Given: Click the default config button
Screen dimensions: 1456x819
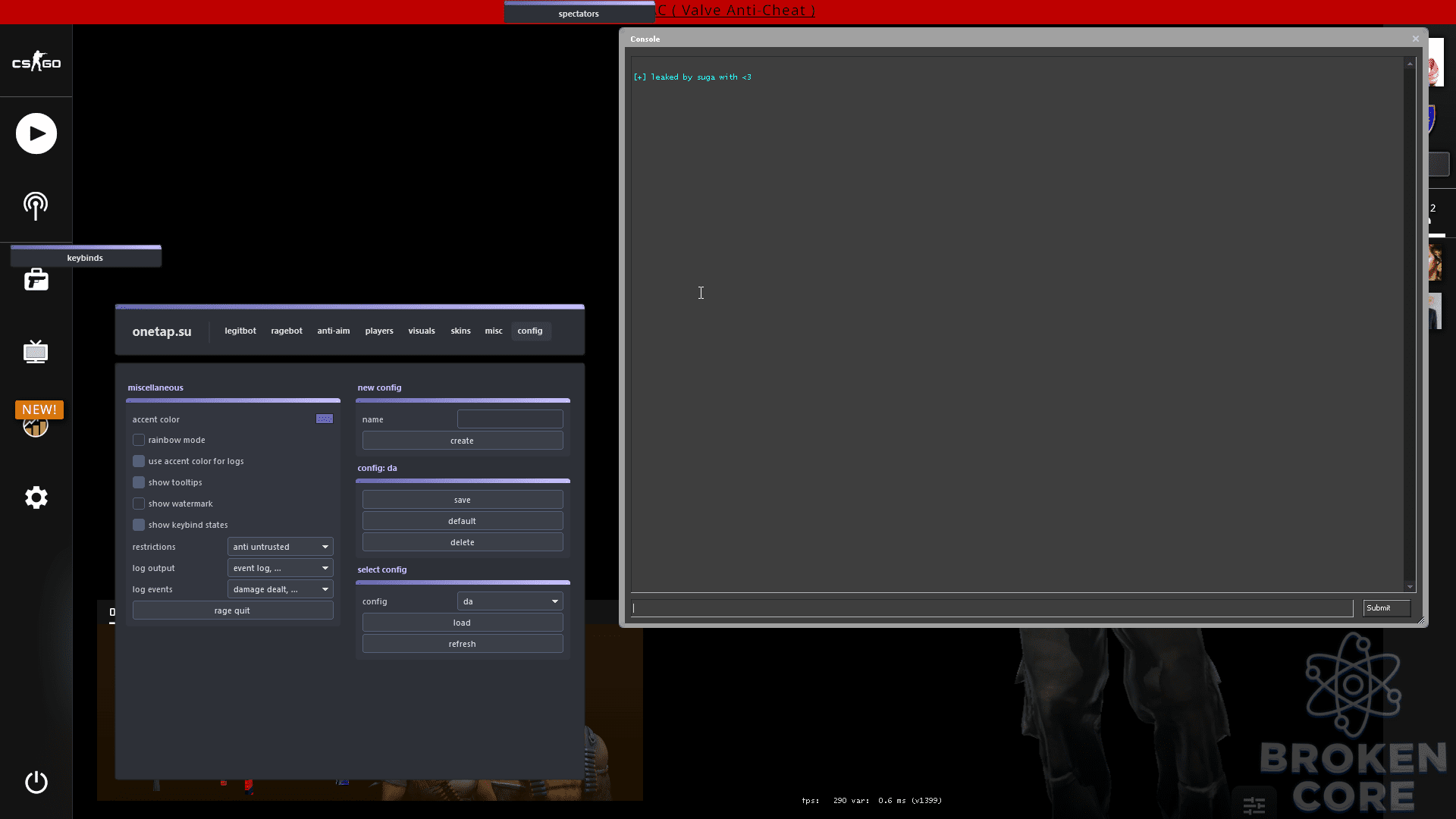Looking at the screenshot, I should [463, 521].
